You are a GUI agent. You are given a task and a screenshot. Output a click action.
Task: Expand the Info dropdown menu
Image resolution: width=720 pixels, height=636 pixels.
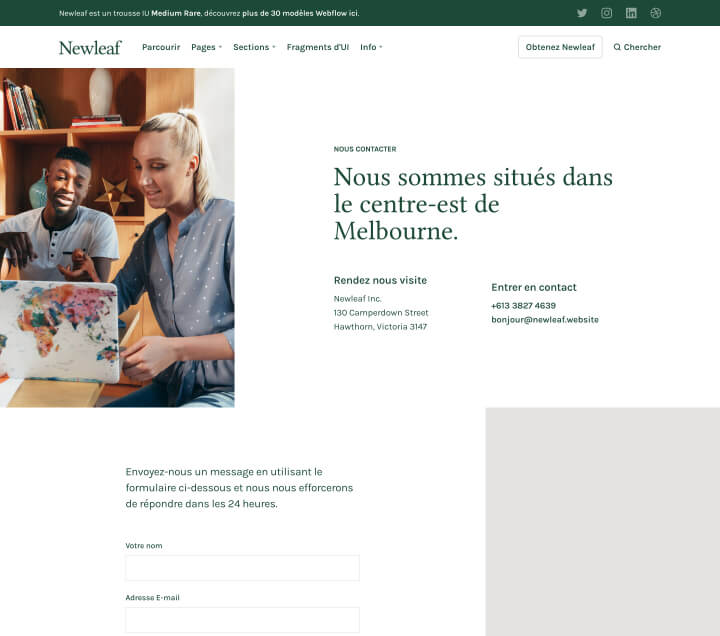[371, 47]
